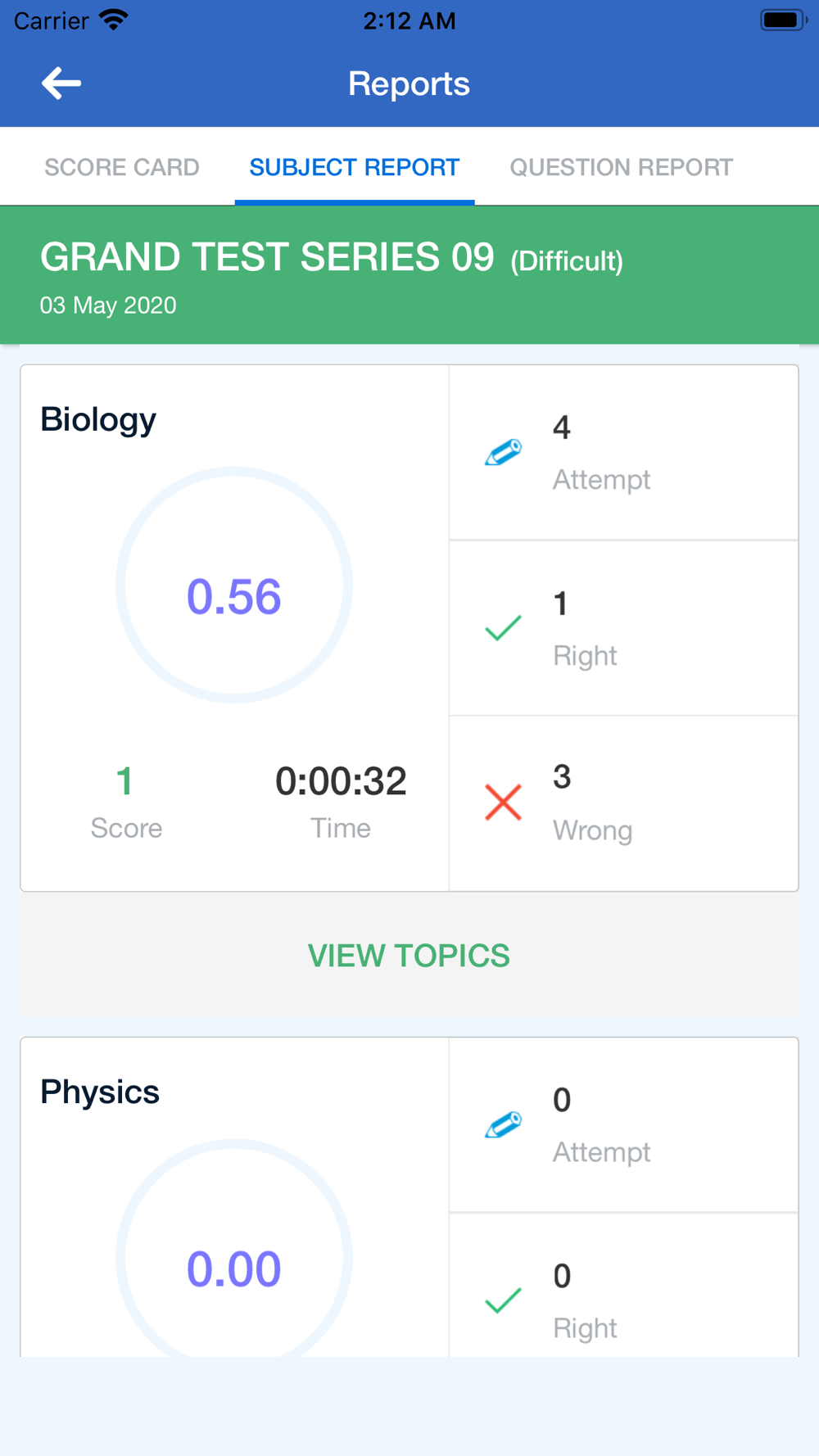Image resolution: width=819 pixels, height=1456 pixels.
Task: Click Biology right green checkmark icon
Action: click(503, 628)
